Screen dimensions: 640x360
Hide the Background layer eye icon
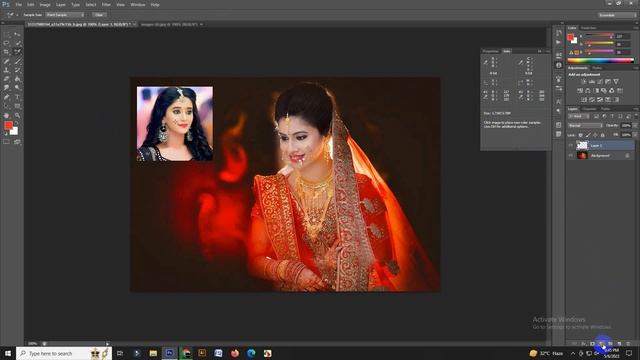(x=571, y=156)
